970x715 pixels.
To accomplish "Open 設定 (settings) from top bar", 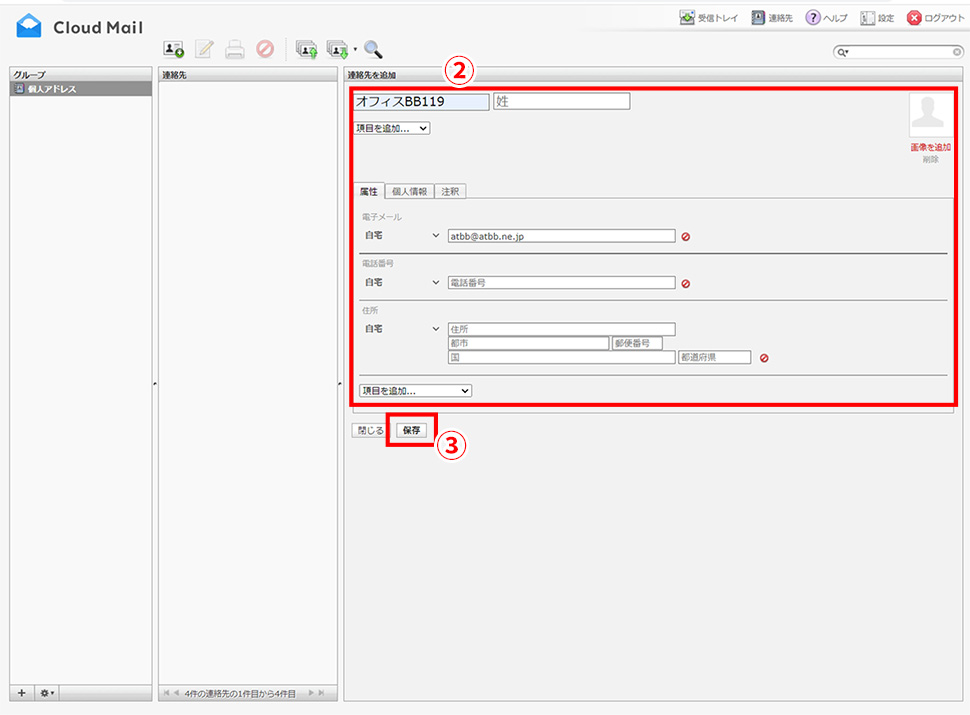I will [x=877, y=18].
